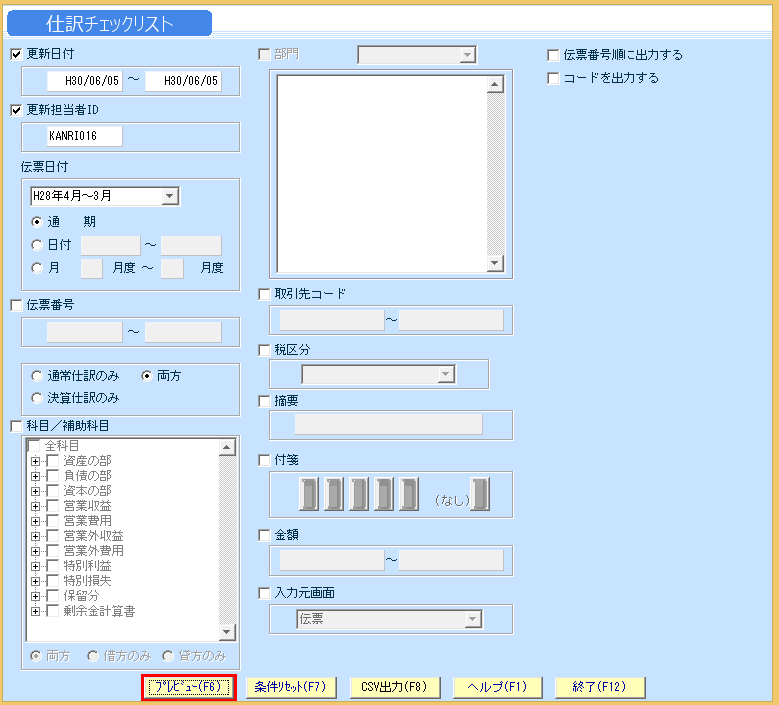Check the 全科目 tree checkbox
The image size is (779, 705).
pyautogui.click(x=34, y=446)
